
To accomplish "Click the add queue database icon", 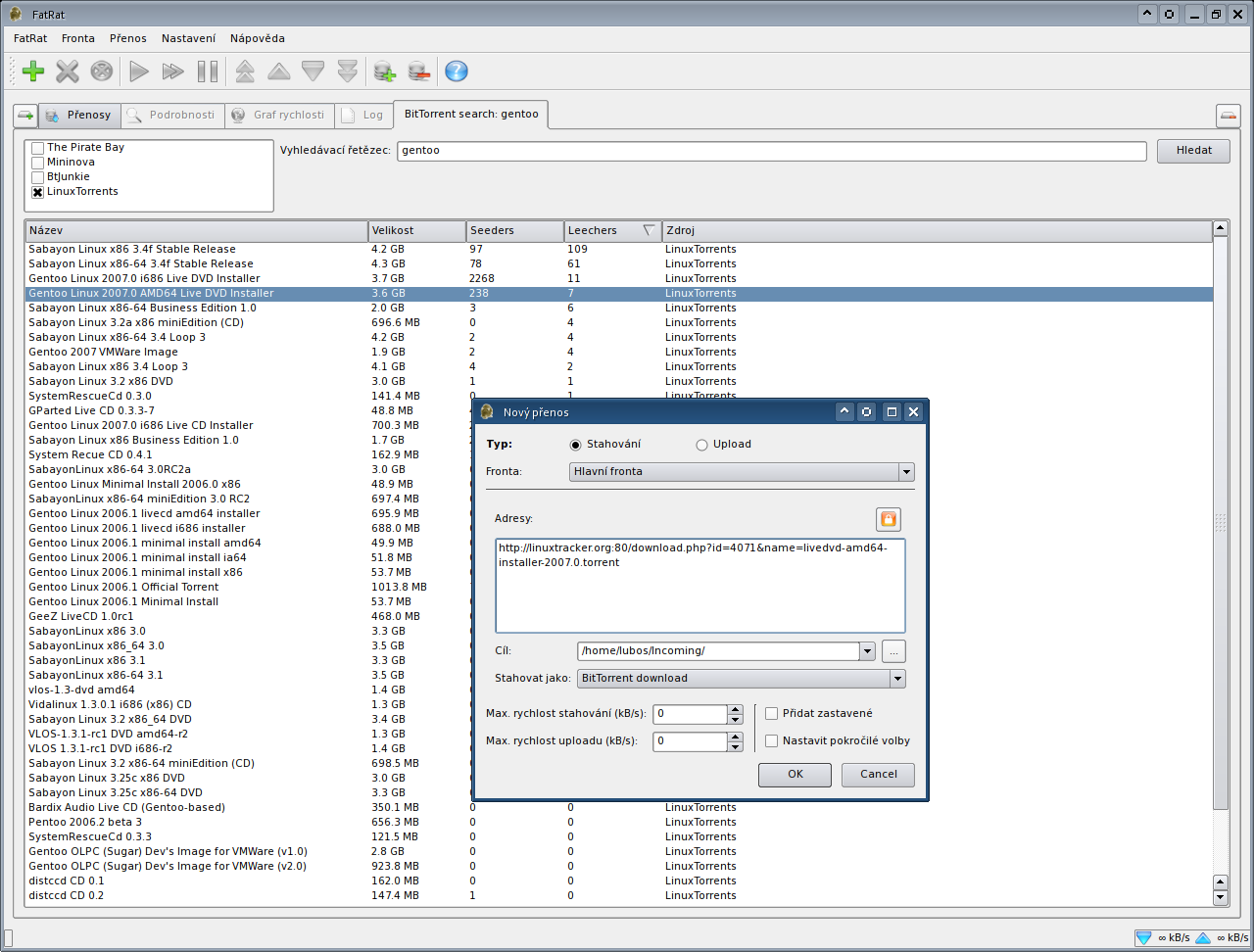I will pyautogui.click(x=384, y=71).
